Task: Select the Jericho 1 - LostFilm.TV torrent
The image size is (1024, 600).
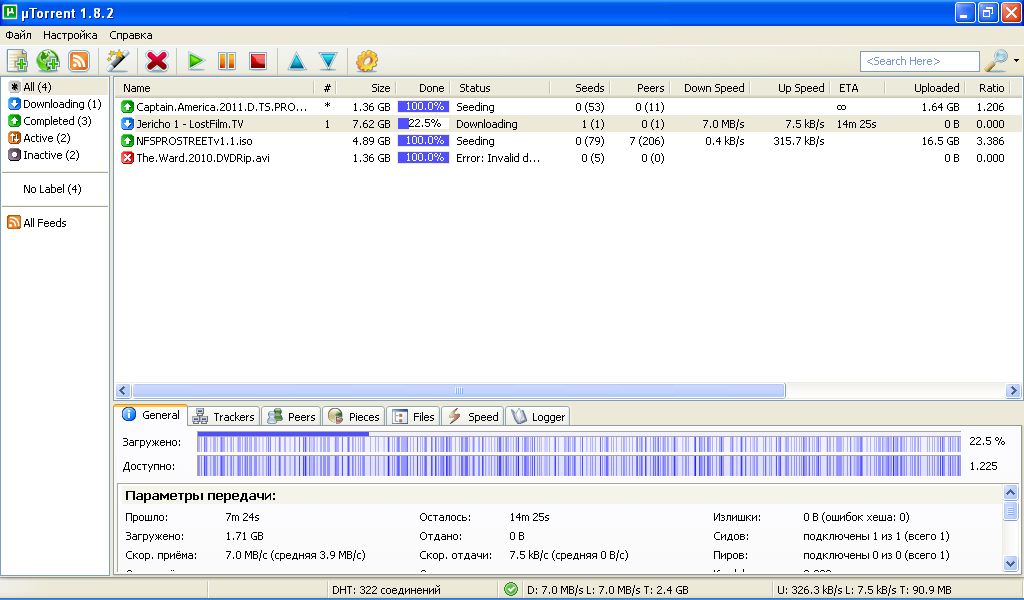Action: 568,123
